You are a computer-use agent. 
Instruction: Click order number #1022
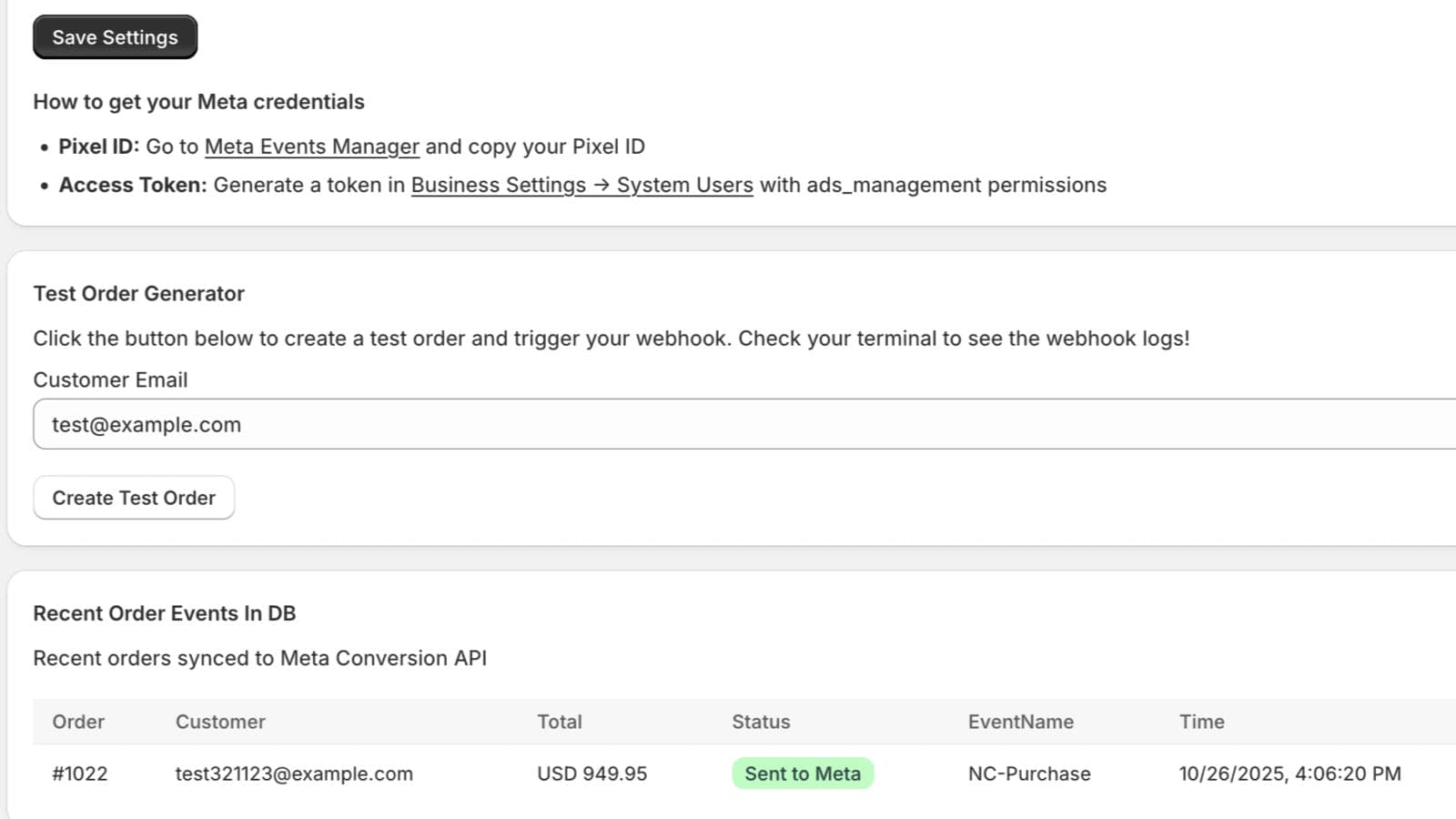coord(80,773)
